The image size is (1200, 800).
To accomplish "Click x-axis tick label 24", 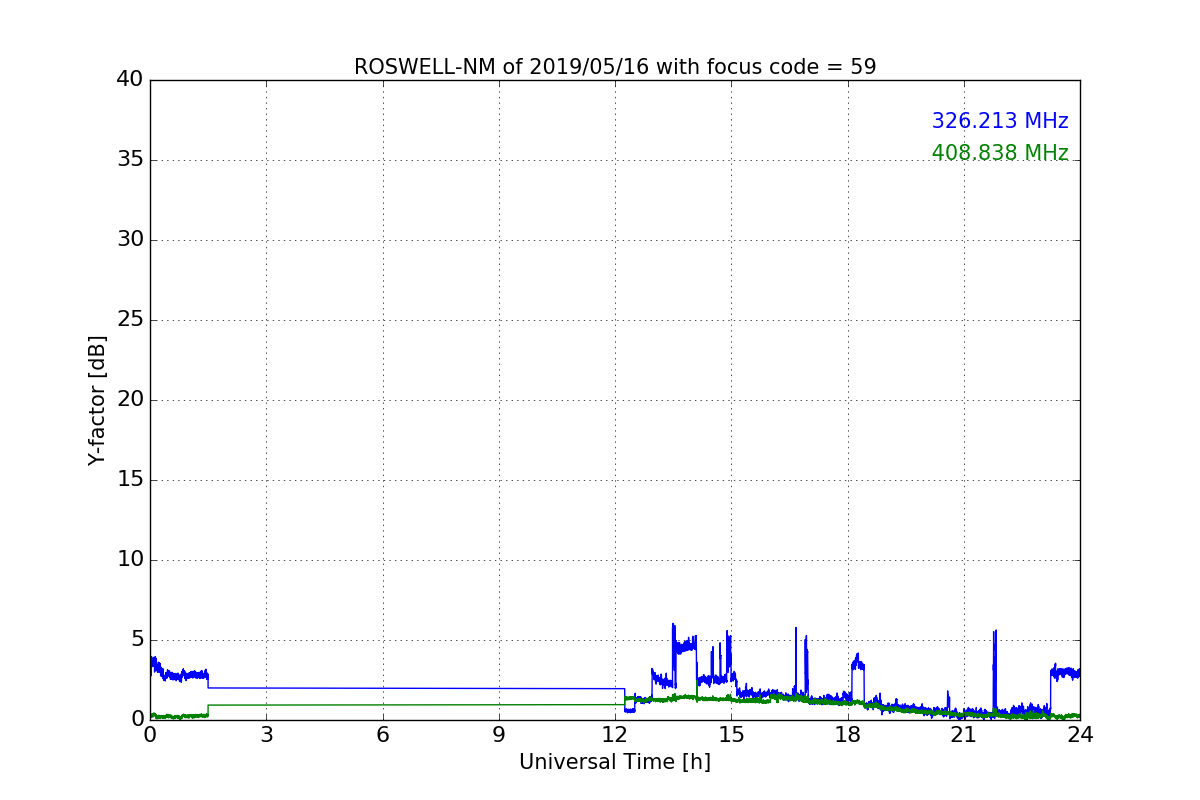I will click(x=1080, y=734).
